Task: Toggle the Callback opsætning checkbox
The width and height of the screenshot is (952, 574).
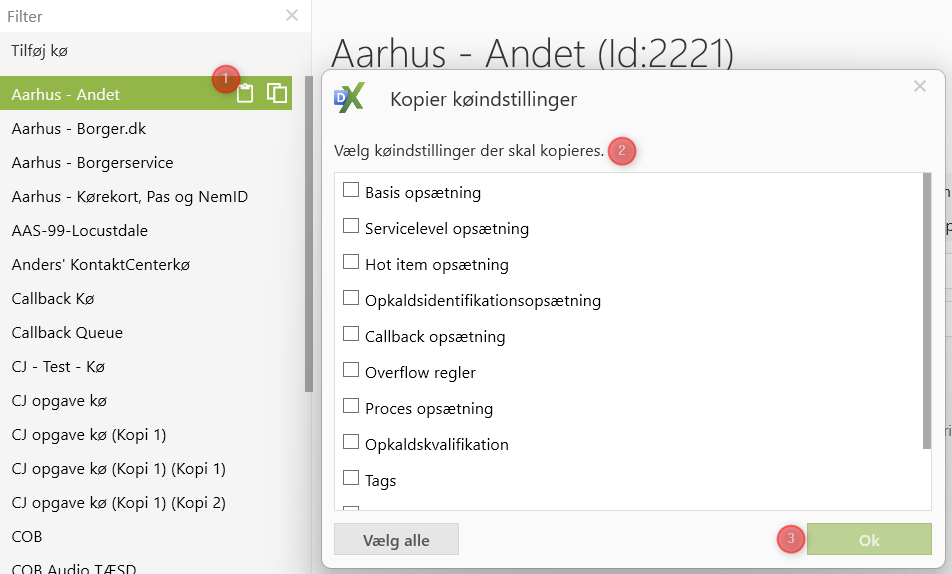Action: [351, 335]
